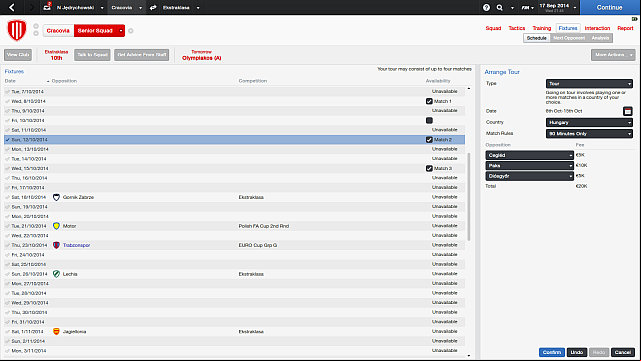Click the green battery indicator icon
This screenshot has width=641, height=361.
point(634,19)
